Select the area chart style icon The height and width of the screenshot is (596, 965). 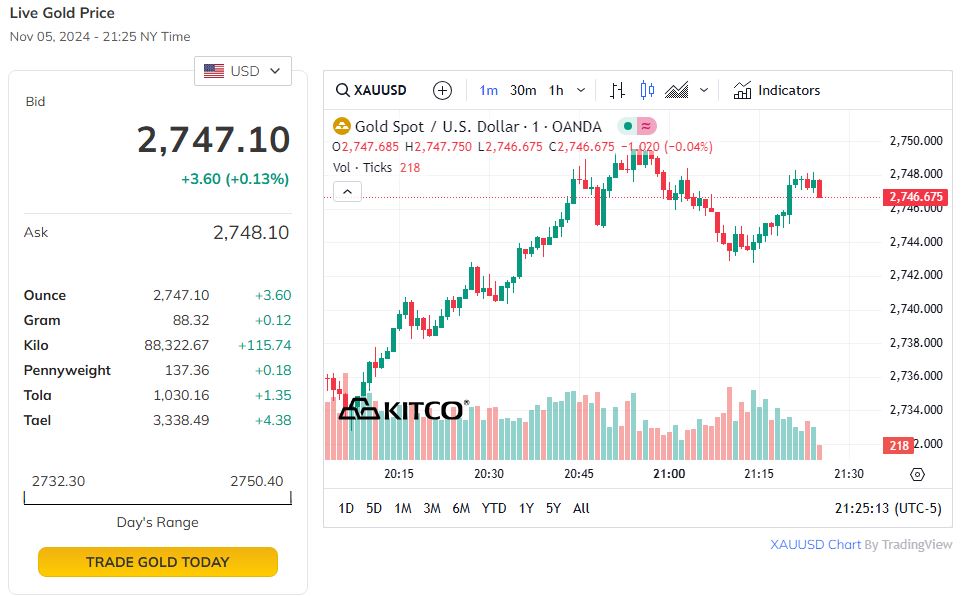[x=677, y=90]
